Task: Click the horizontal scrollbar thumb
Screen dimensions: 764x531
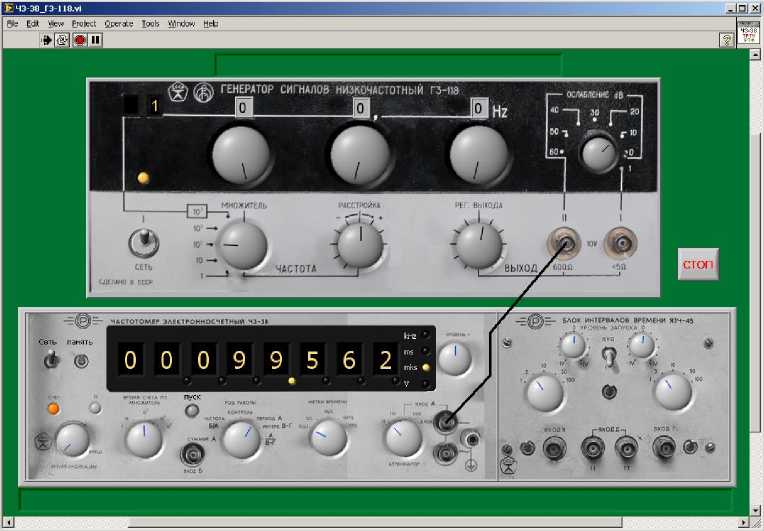Action: pyautogui.click(x=375, y=523)
